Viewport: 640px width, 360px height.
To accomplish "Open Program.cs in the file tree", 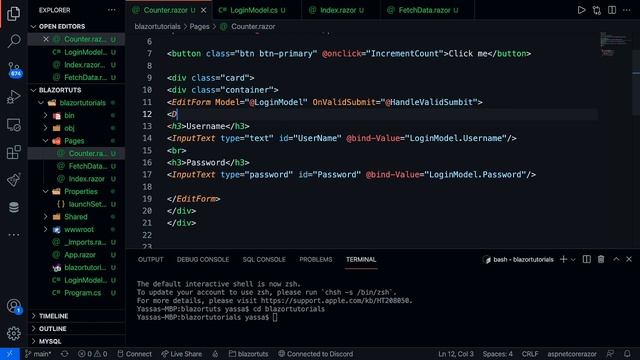I will coord(82,293).
